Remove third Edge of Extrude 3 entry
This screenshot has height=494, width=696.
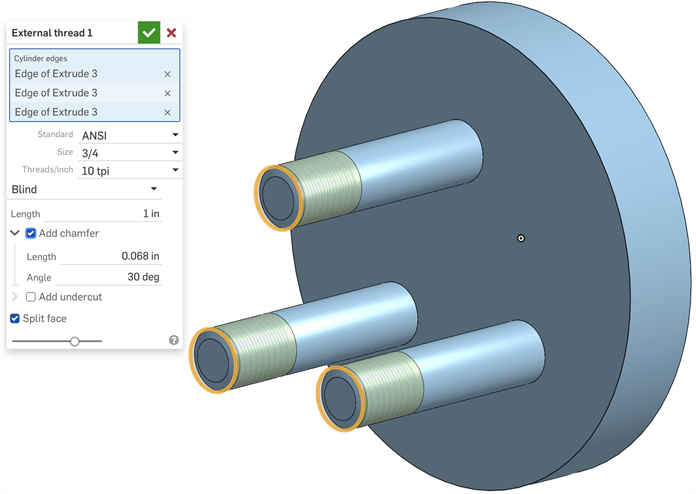tap(167, 112)
